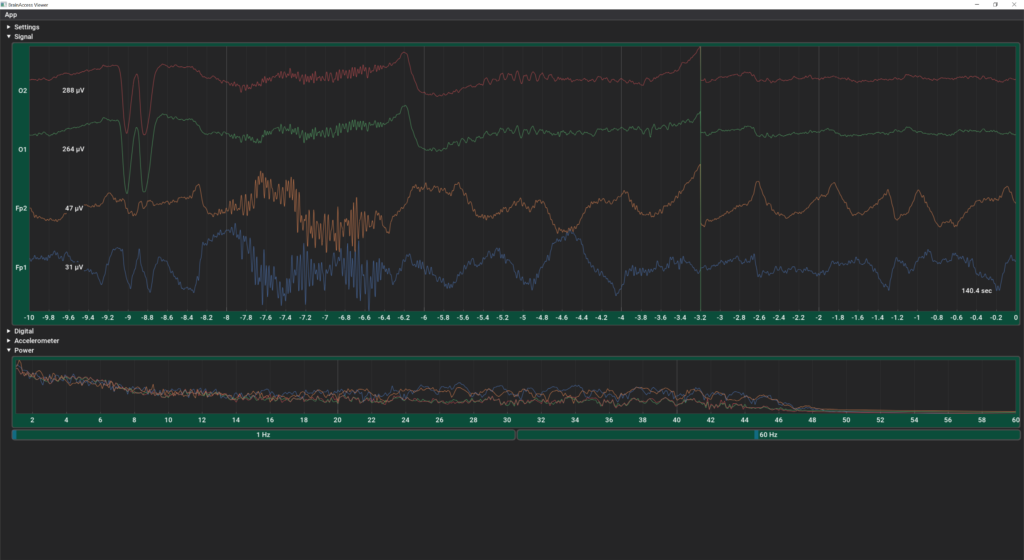Click the 288 µV amplitude readout
1024x560 pixels.
73,91
